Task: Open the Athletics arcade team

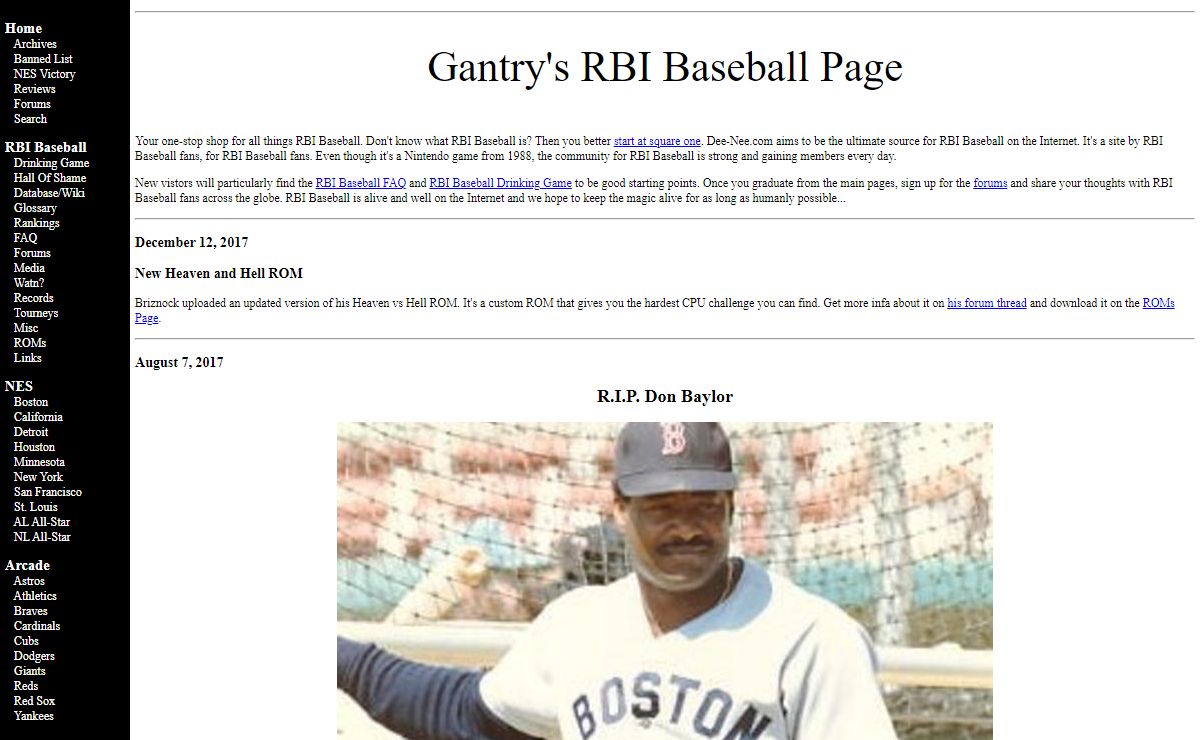Action: point(35,596)
